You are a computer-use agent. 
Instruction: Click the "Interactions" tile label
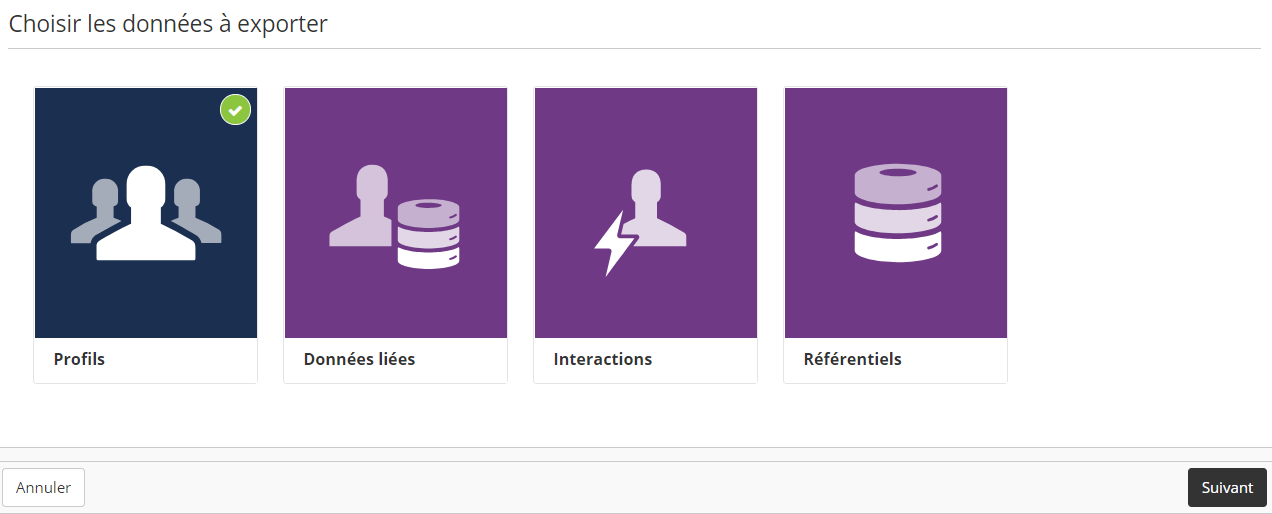tap(602, 359)
